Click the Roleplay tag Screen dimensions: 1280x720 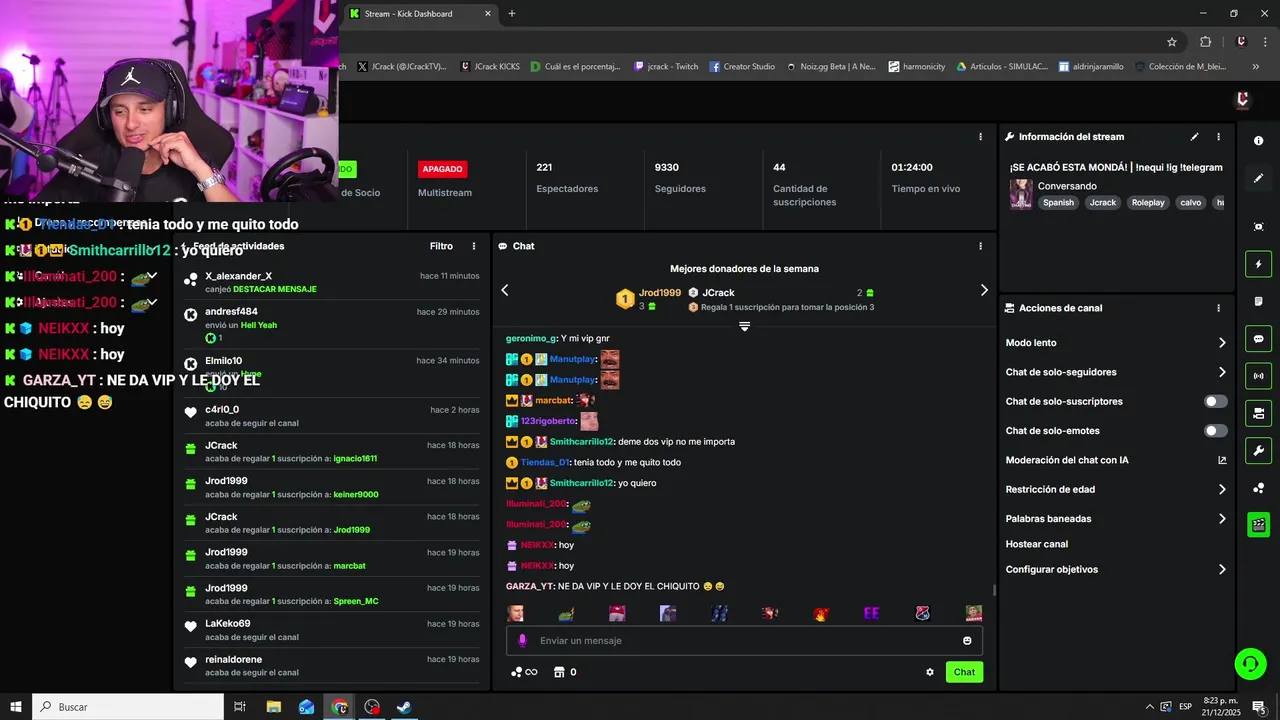coord(1148,202)
